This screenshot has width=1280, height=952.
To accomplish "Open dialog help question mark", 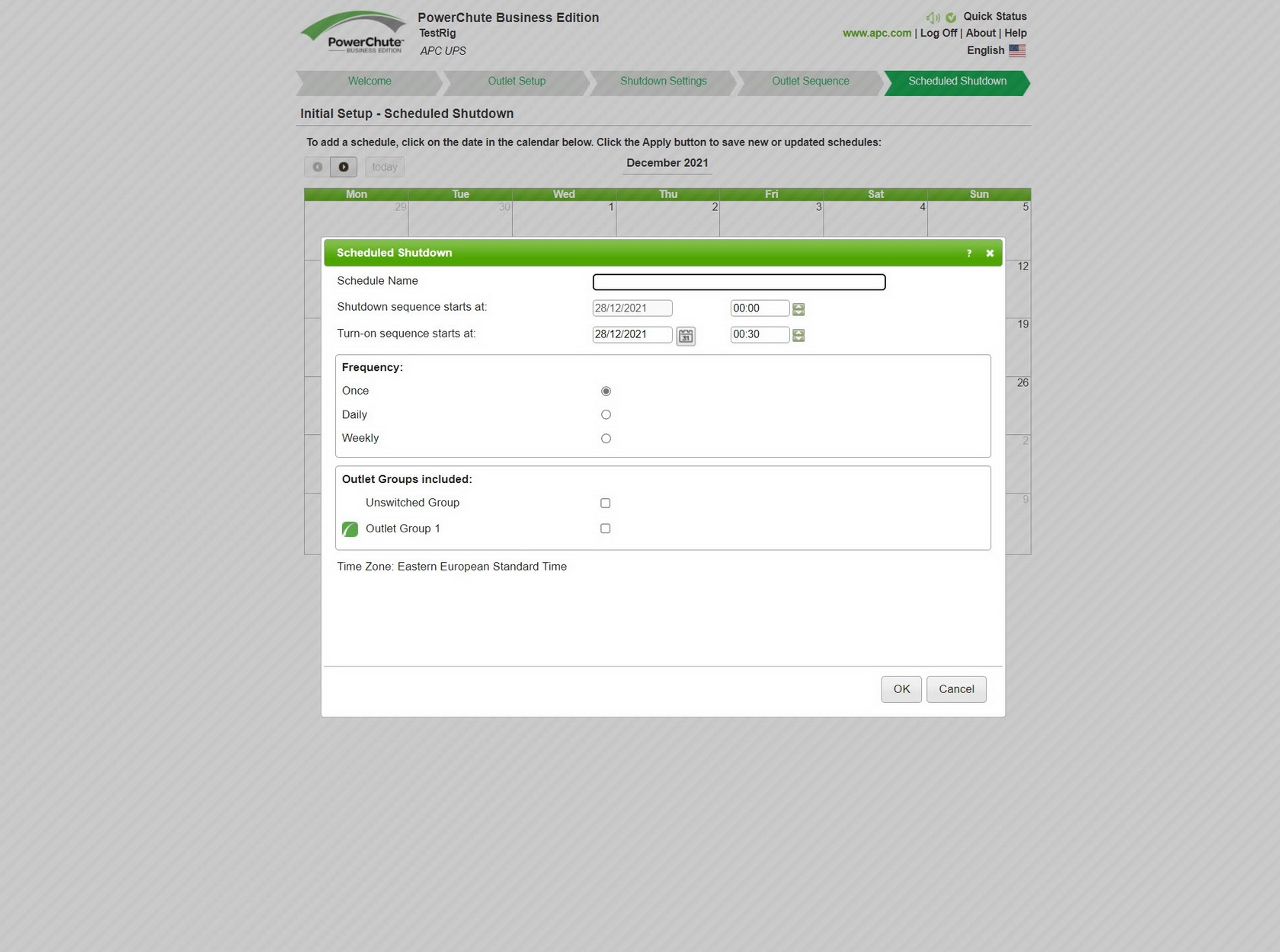I will click(969, 253).
